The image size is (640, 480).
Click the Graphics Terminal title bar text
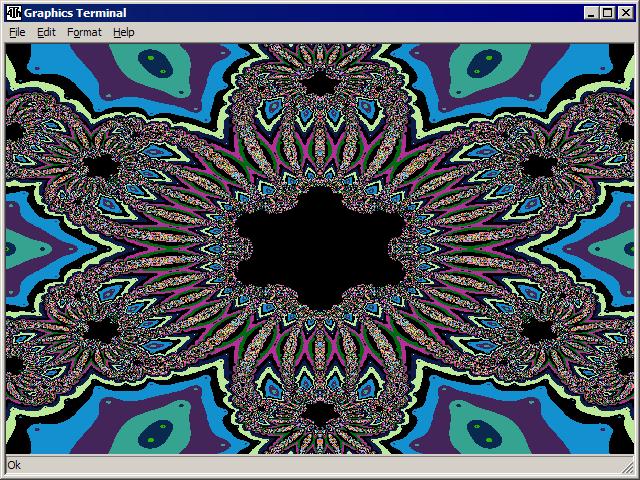click(75, 13)
